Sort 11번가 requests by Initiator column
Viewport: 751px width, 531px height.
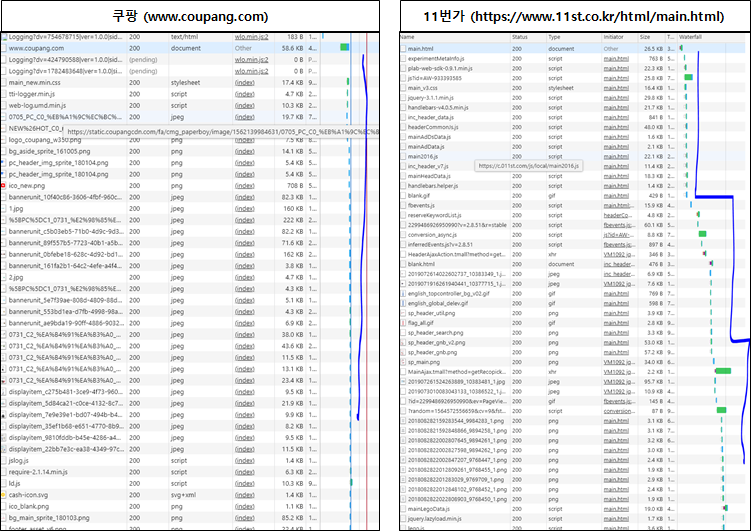614,37
